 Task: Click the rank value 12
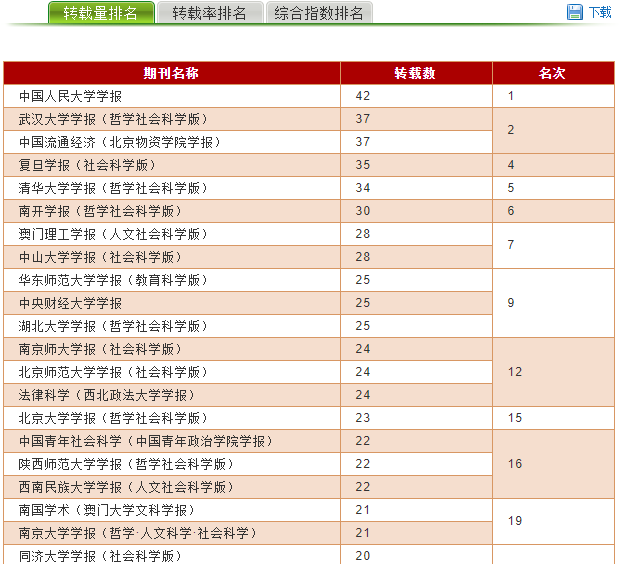515,372
